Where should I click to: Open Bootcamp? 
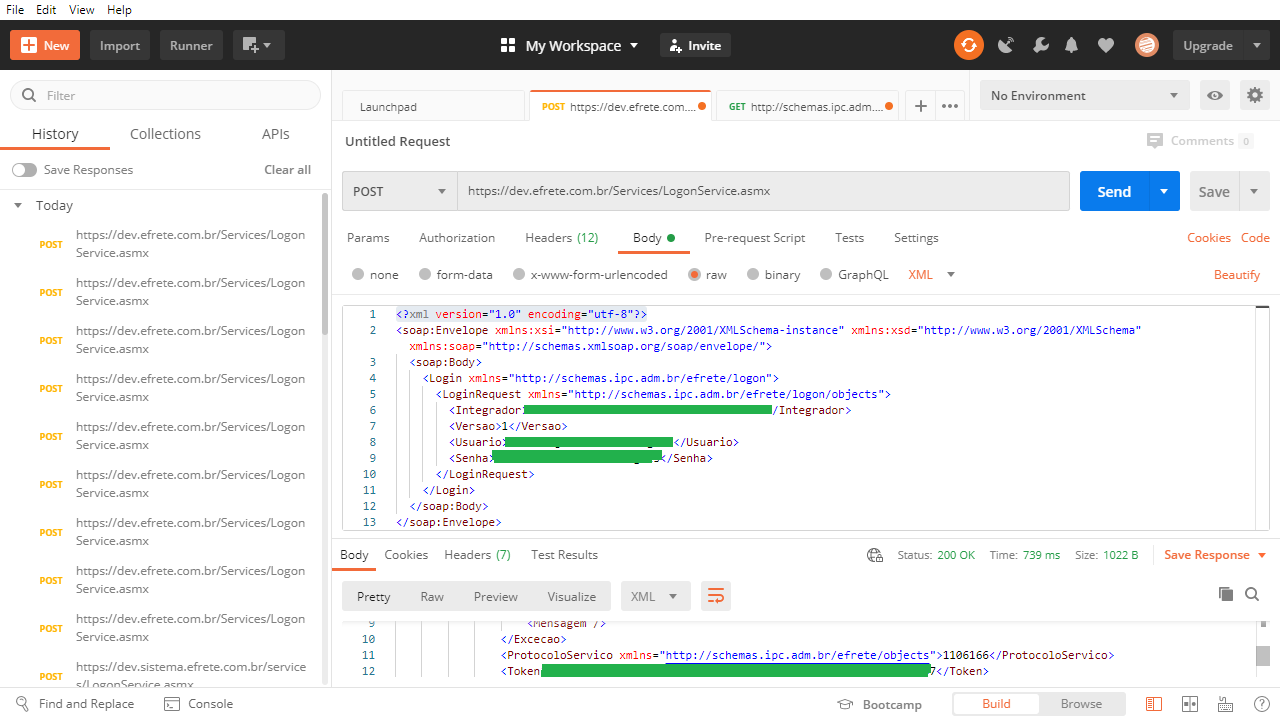pos(879,704)
